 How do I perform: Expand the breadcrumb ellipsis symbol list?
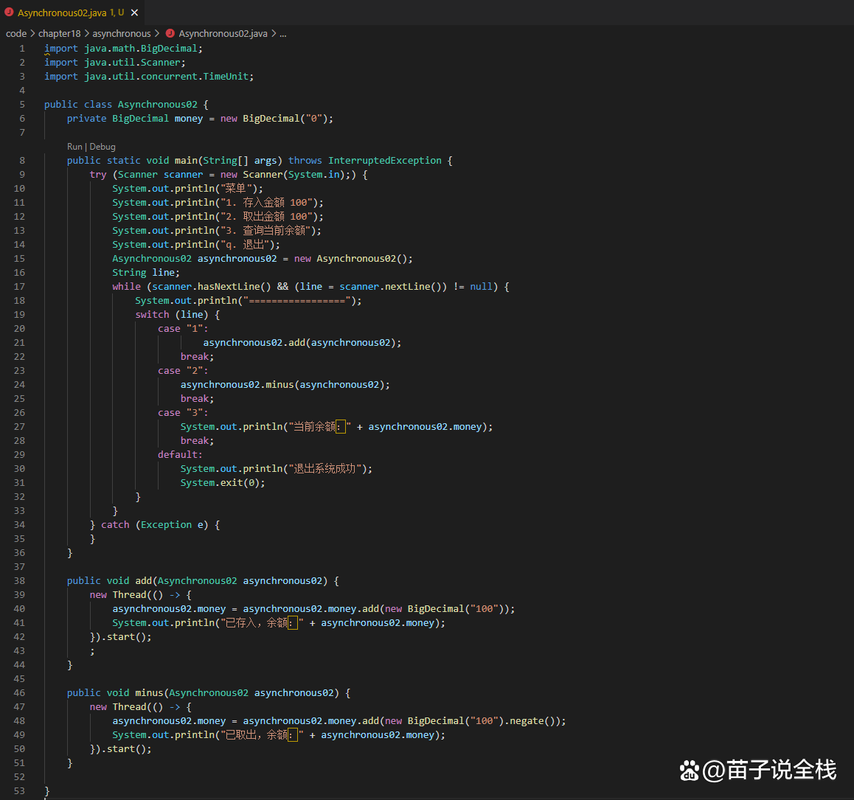click(283, 33)
